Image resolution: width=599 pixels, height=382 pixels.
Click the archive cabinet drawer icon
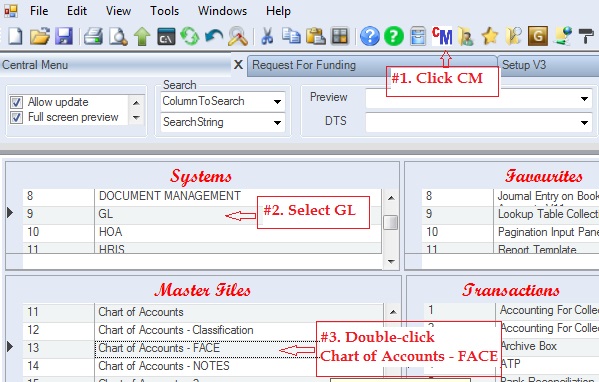pyautogui.click(x=418, y=36)
